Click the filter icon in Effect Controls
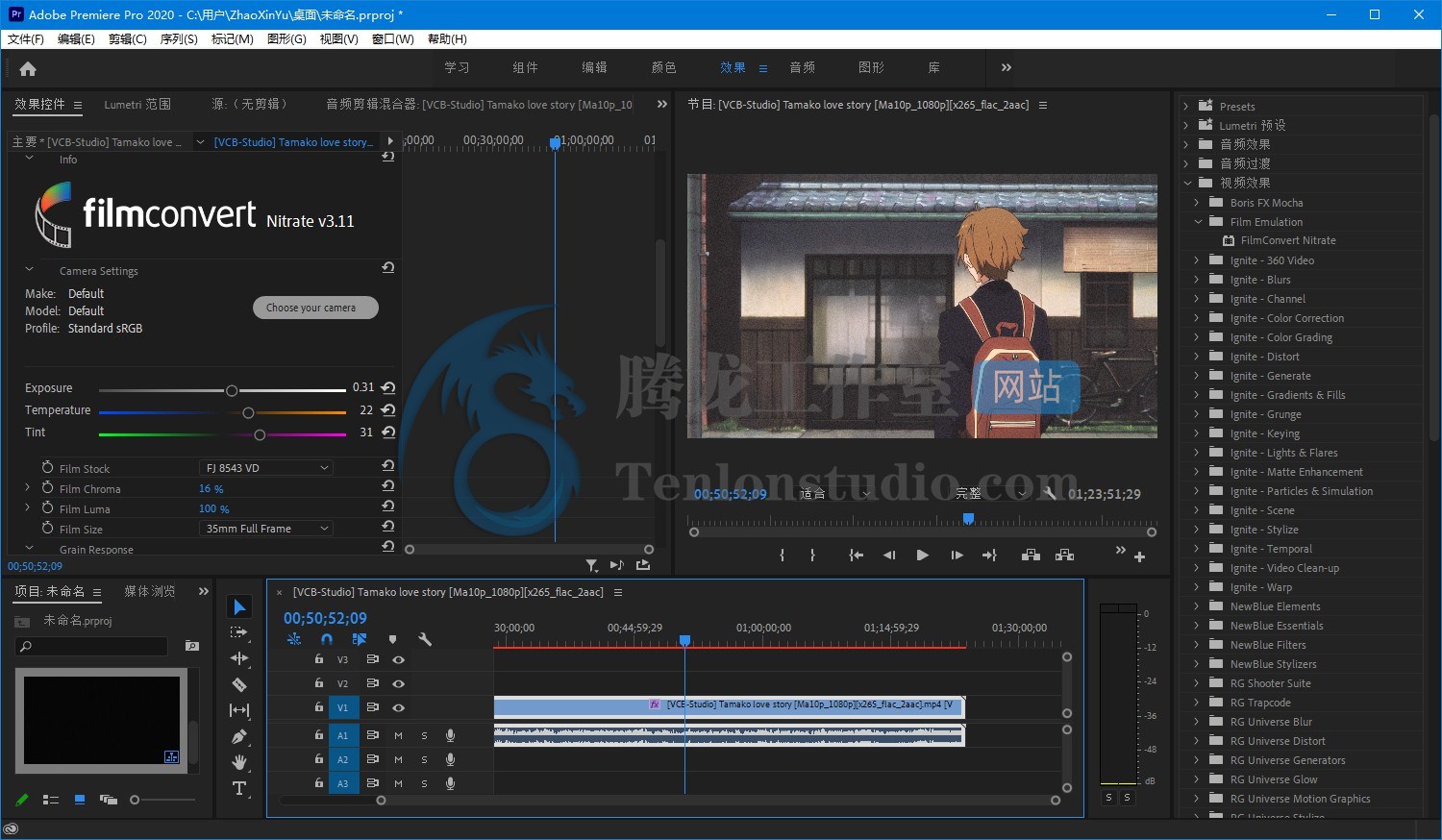The height and width of the screenshot is (840, 1442). point(591,565)
